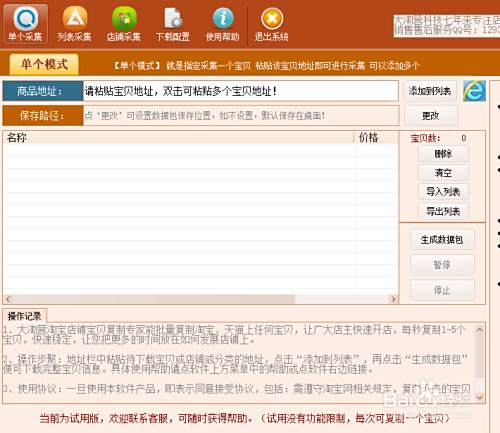Click the log scroll down arrow
Screen dimensions: 500x433
click(x=479, y=397)
